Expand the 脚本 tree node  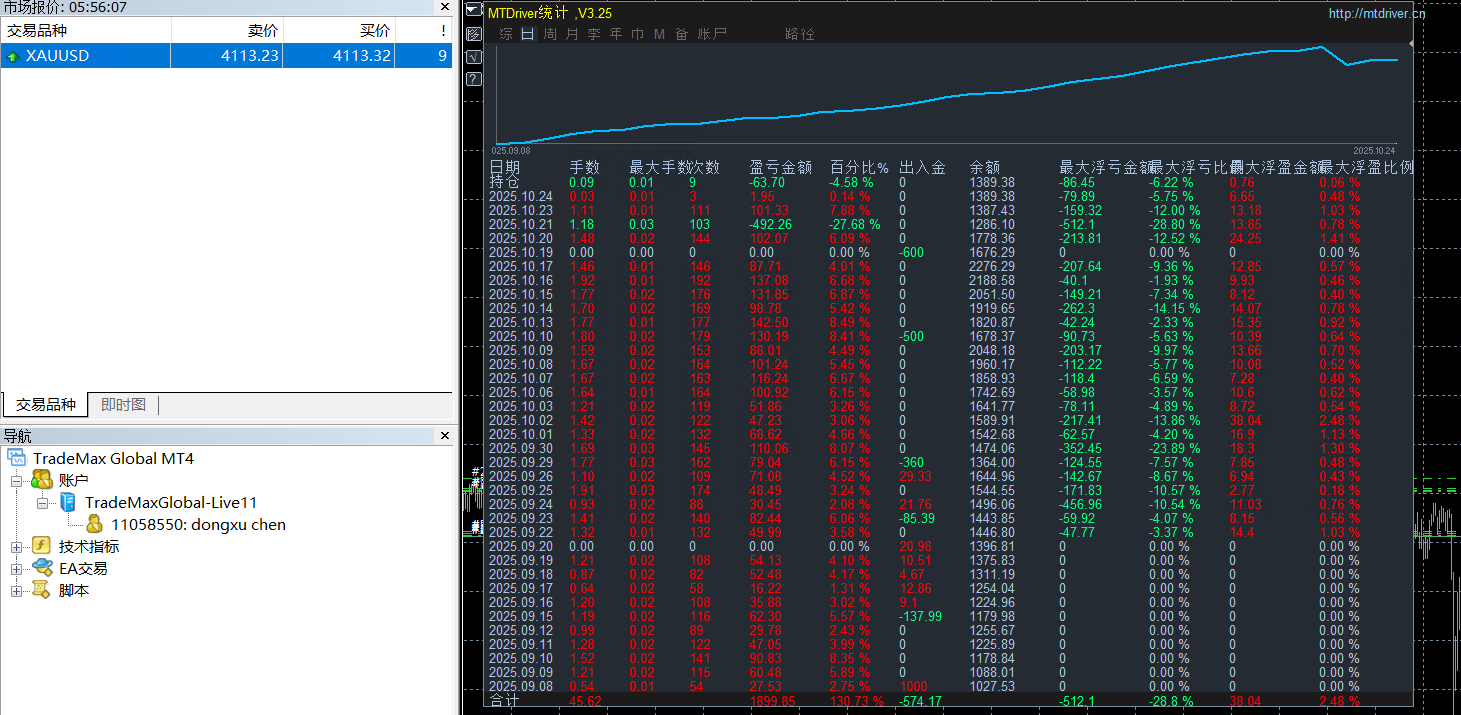tap(16, 591)
